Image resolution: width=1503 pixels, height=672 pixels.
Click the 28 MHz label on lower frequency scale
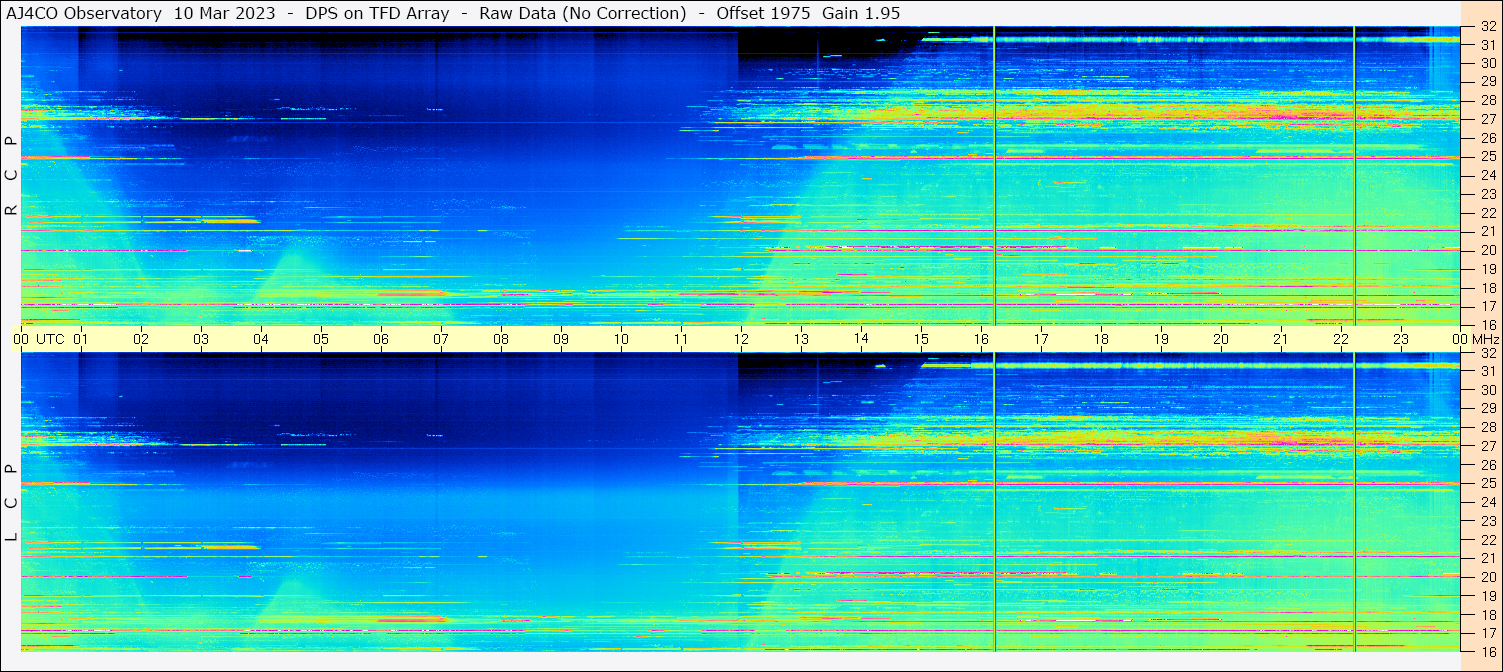(1487, 427)
